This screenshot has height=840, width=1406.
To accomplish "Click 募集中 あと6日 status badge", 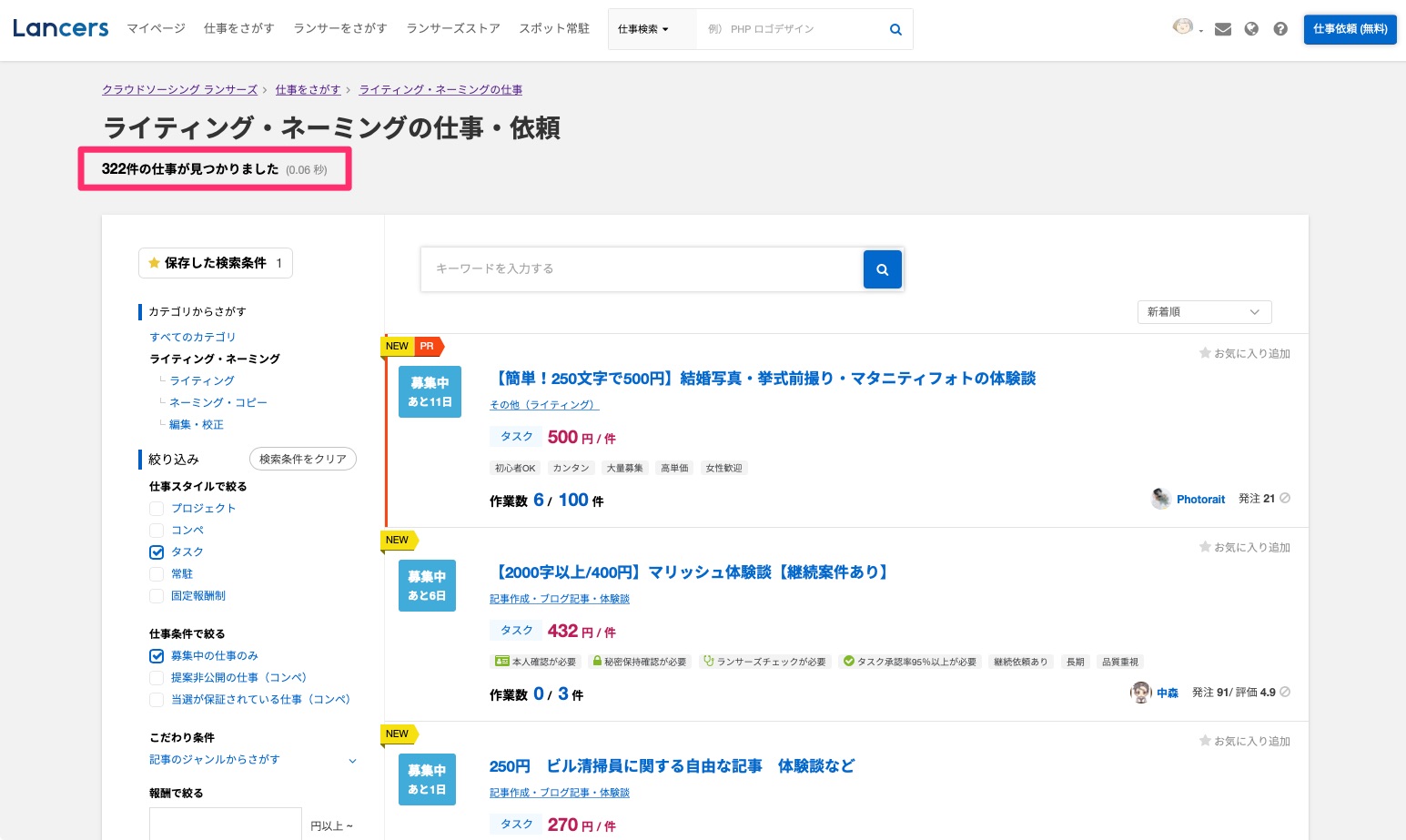I will tap(427, 586).
